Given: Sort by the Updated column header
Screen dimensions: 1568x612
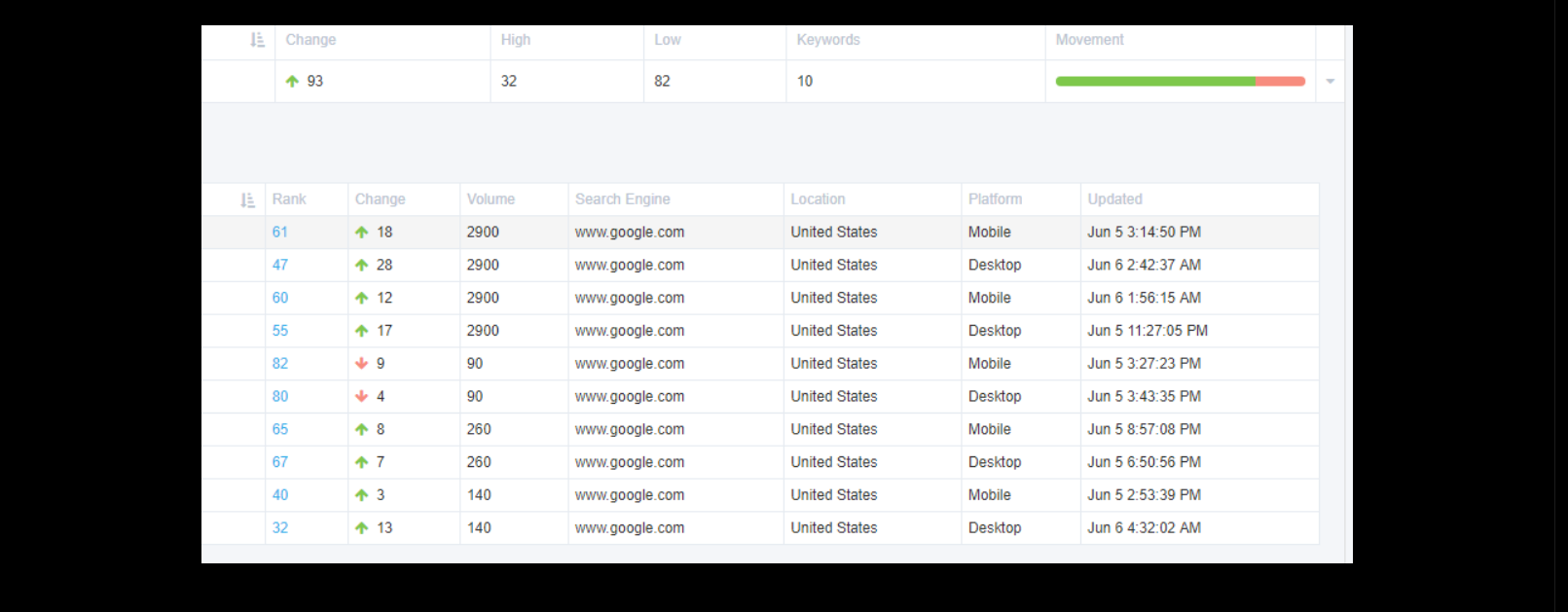Looking at the screenshot, I should [x=1114, y=199].
